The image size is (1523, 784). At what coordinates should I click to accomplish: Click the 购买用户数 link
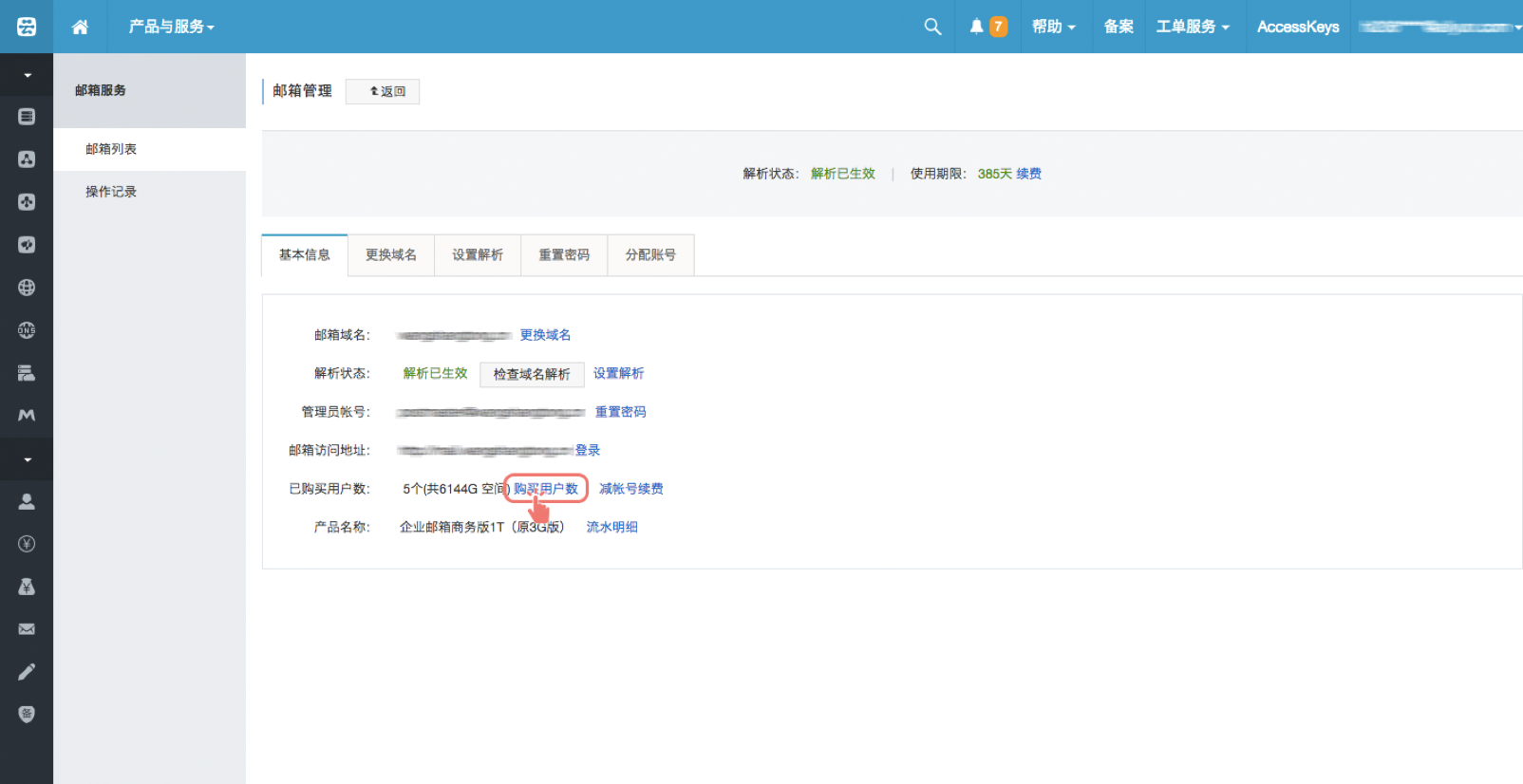[x=546, y=489]
